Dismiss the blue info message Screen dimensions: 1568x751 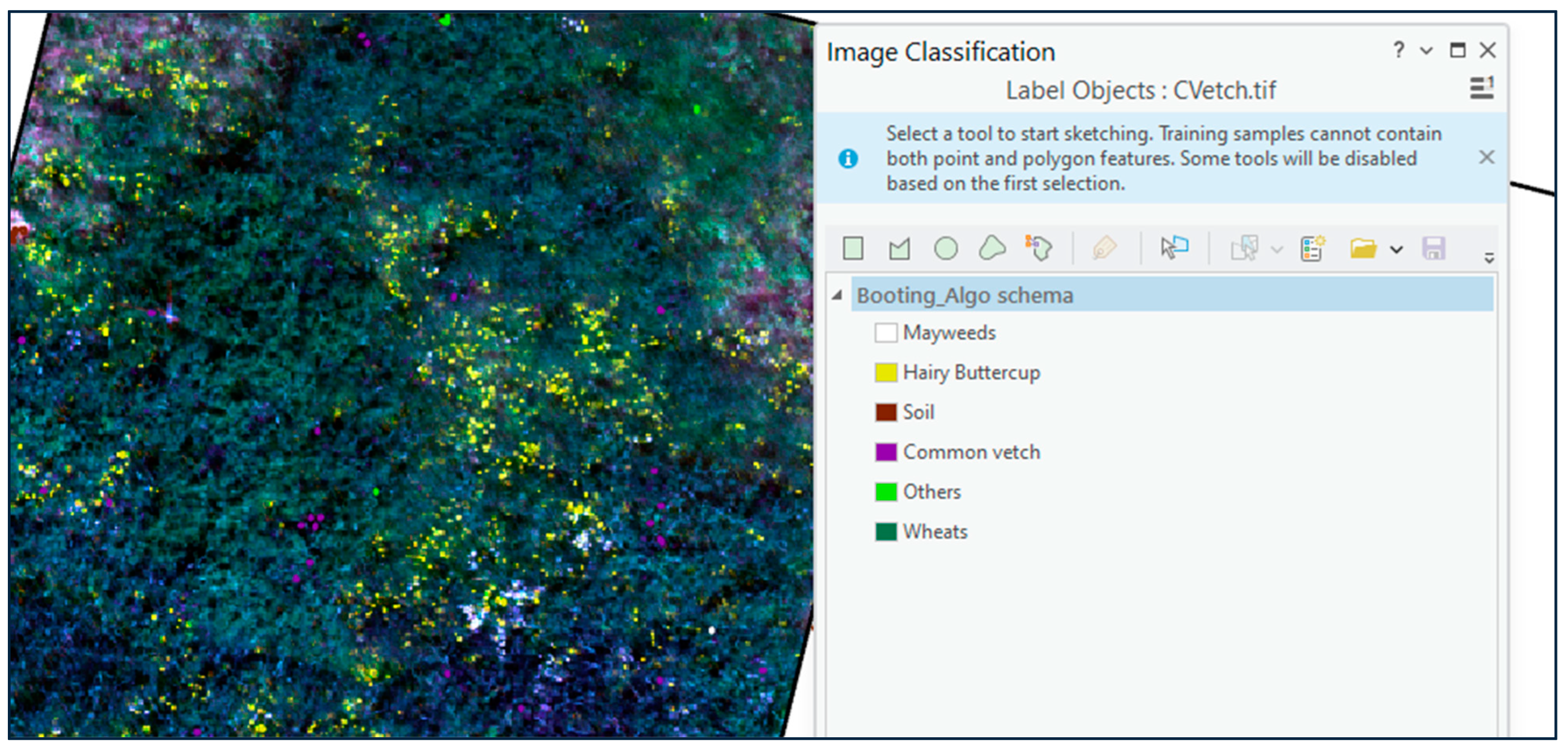click(x=1487, y=158)
